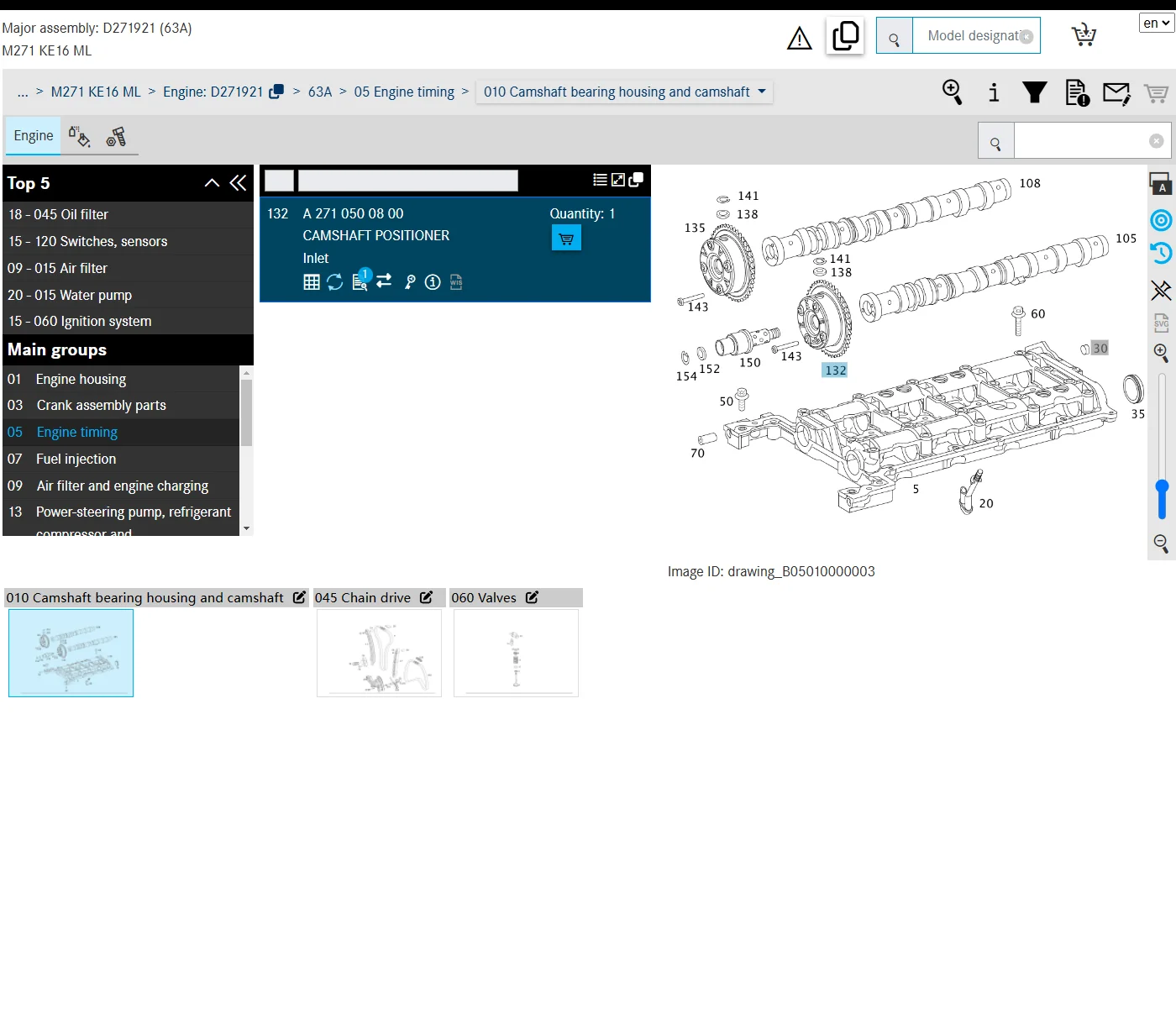Viewport: 1176px width, 1024px height.
Task: Collapse the left sidebar with double chevron
Action: click(239, 183)
